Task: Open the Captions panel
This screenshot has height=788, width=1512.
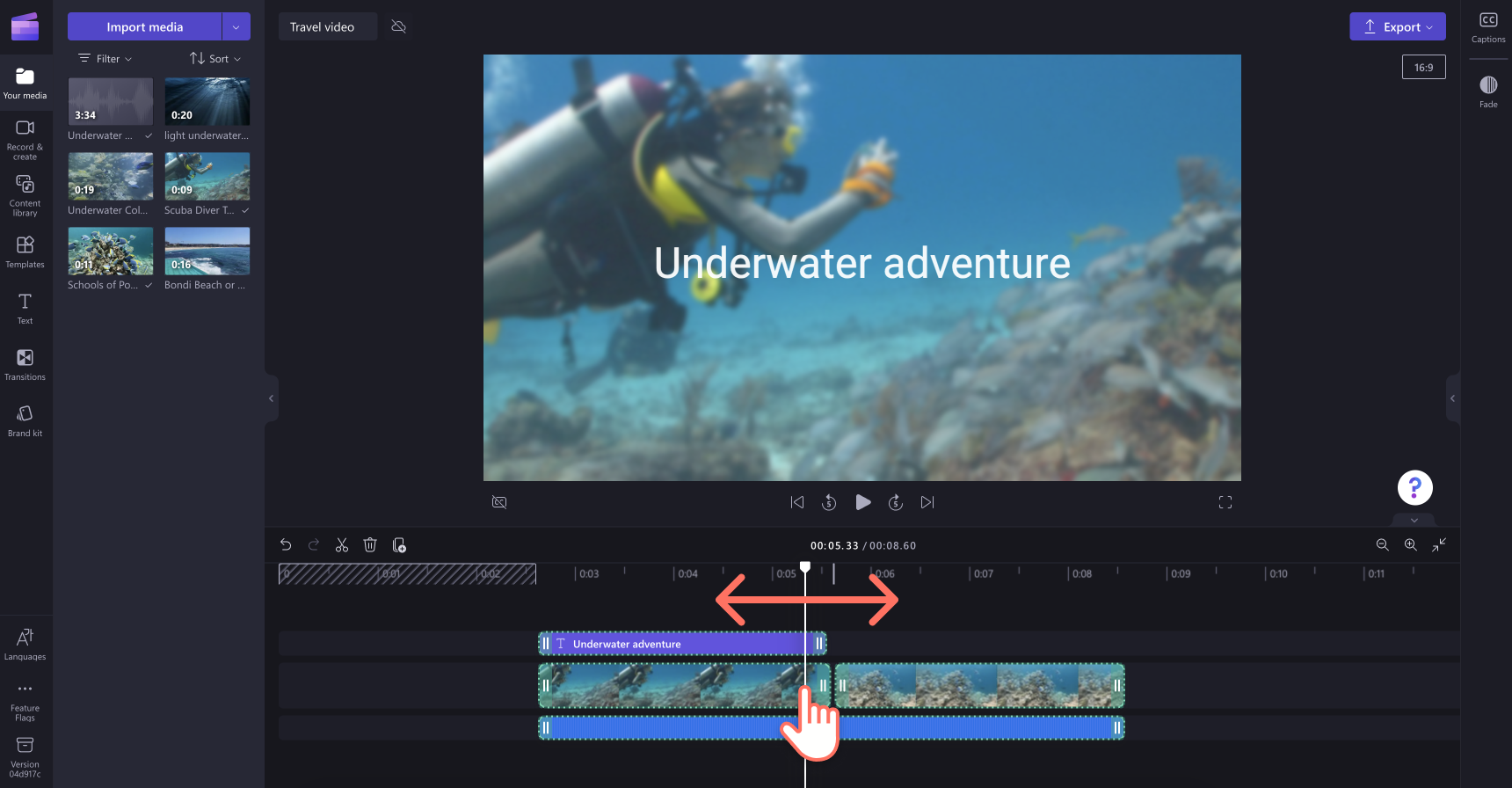Action: pyautogui.click(x=1488, y=27)
